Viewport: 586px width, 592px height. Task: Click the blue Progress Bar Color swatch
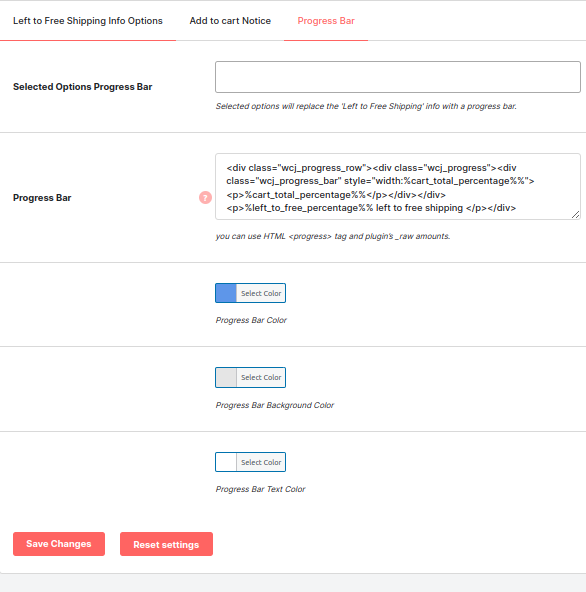[x=226, y=293]
